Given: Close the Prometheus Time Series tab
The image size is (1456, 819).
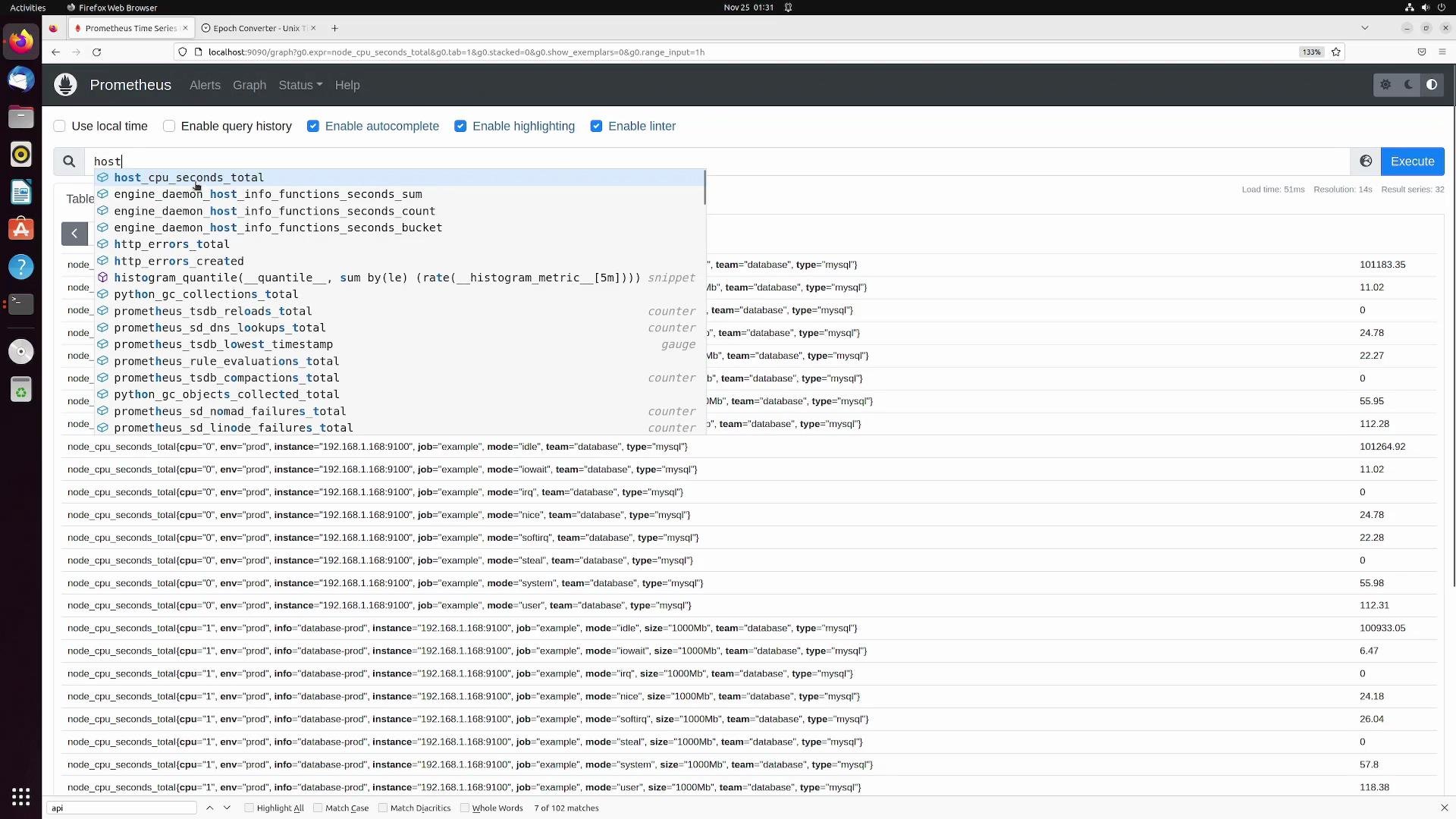Looking at the screenshot, I should point(185,28).
